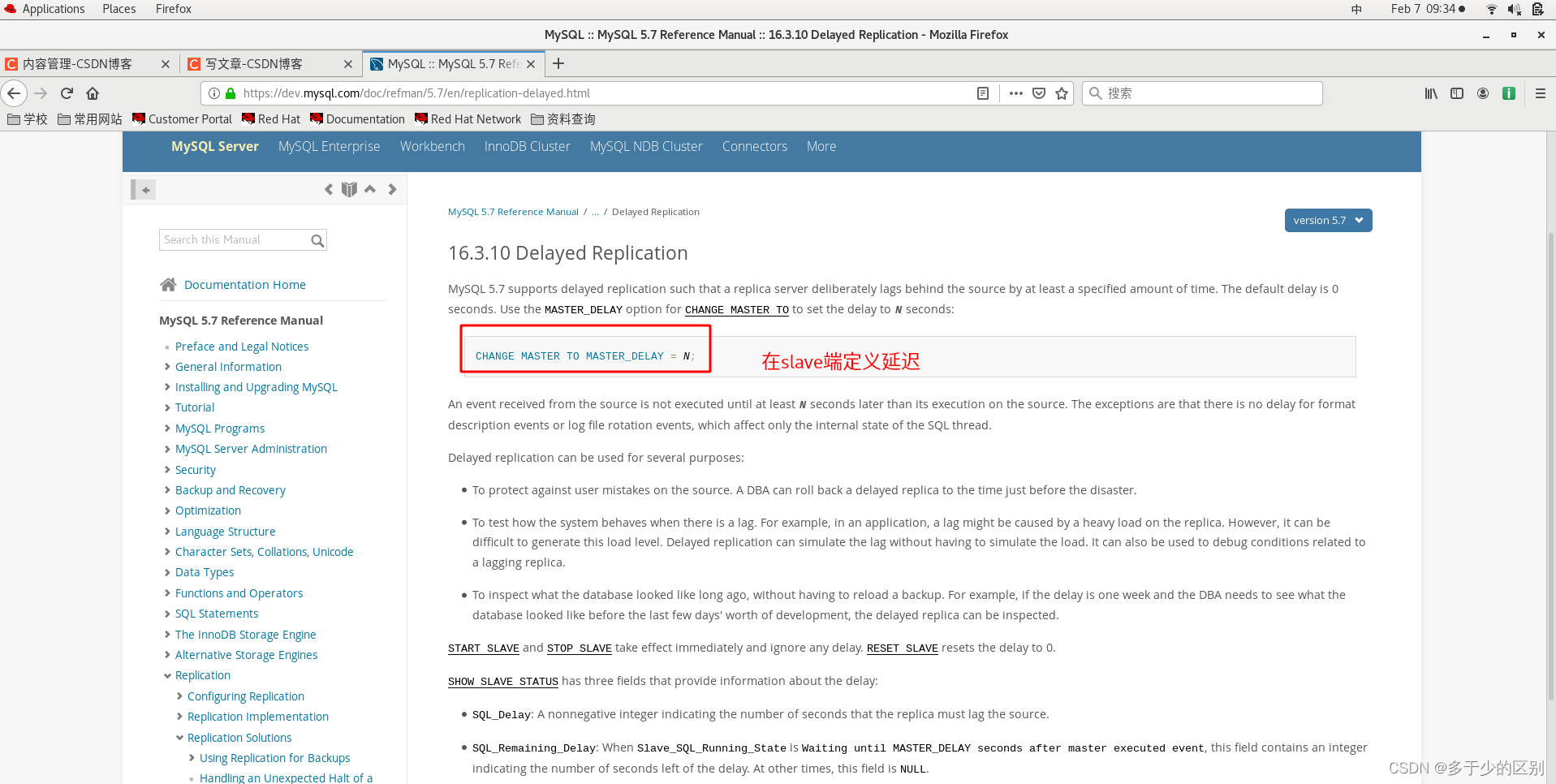Open page actions three-dot menu
Screen dimensions: 1556x784
click(1015, 93)
